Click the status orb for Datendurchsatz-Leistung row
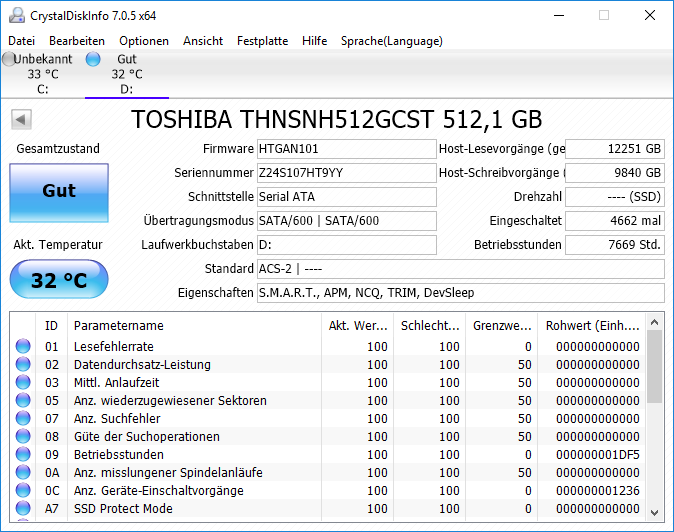The image size is (674, 532). coord(23,364)
